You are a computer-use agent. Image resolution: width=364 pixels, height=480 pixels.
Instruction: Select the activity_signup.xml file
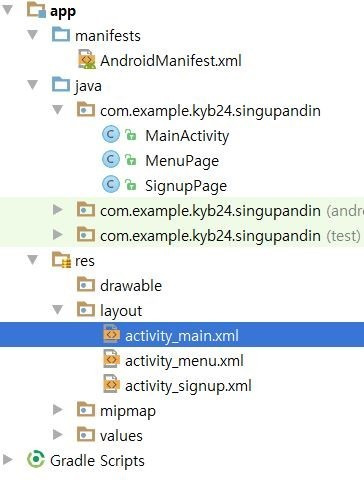pos(188,386)
